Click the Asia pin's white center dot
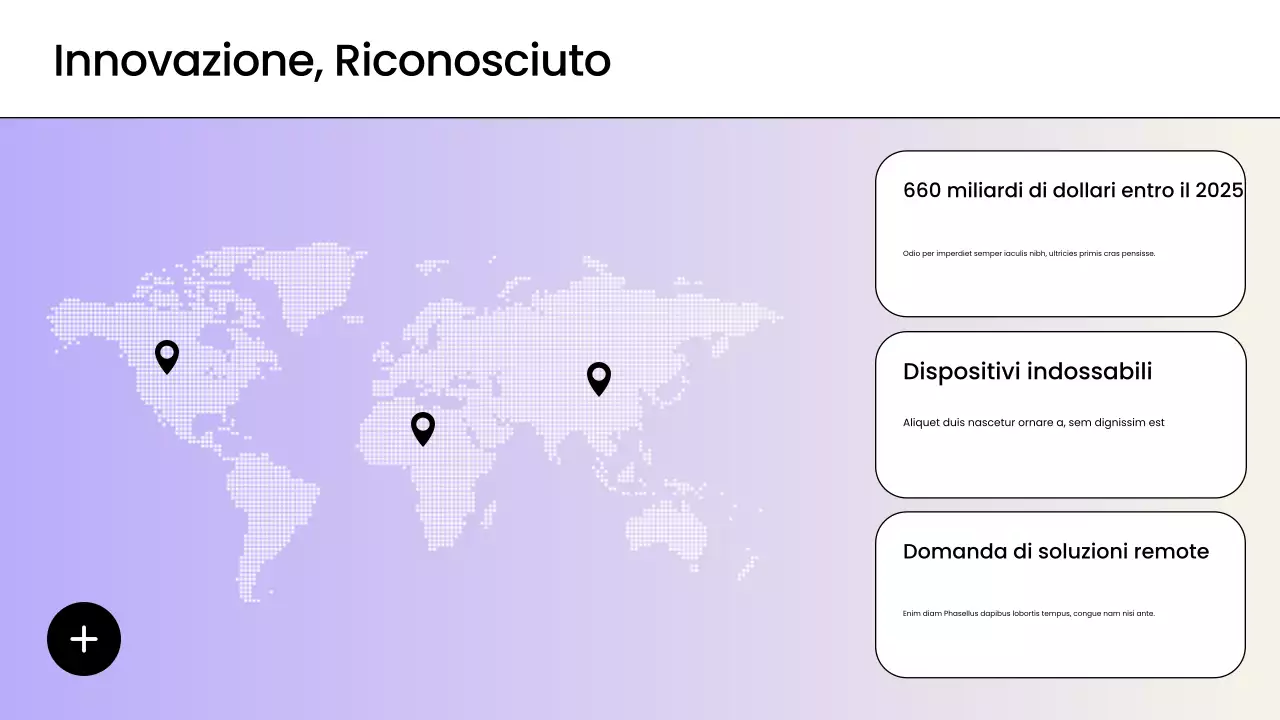The image size is (1280, 720). pyautogui.click(x=599, y=374)
